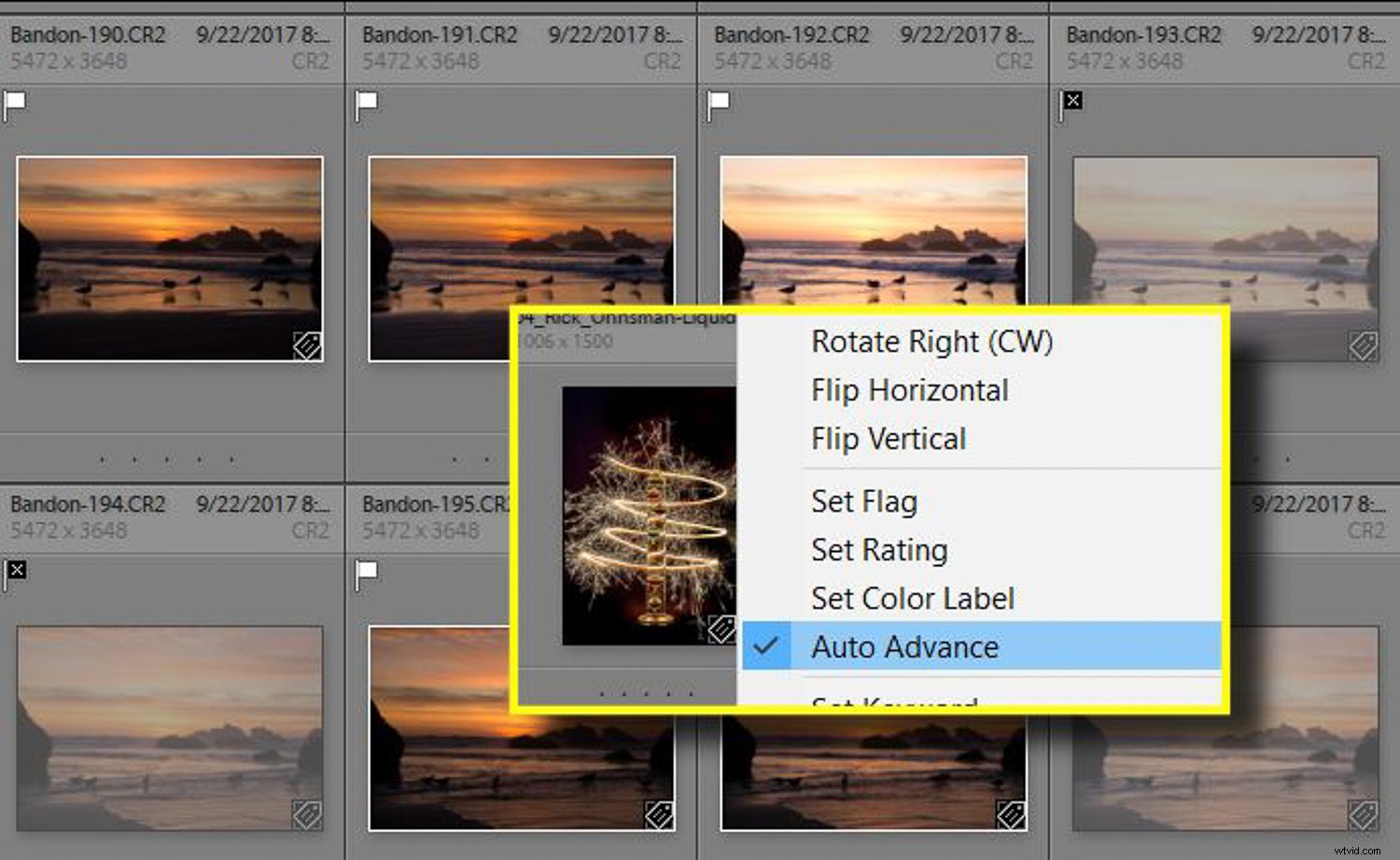
Task: Click Flip Vertical
Action: 888,439
